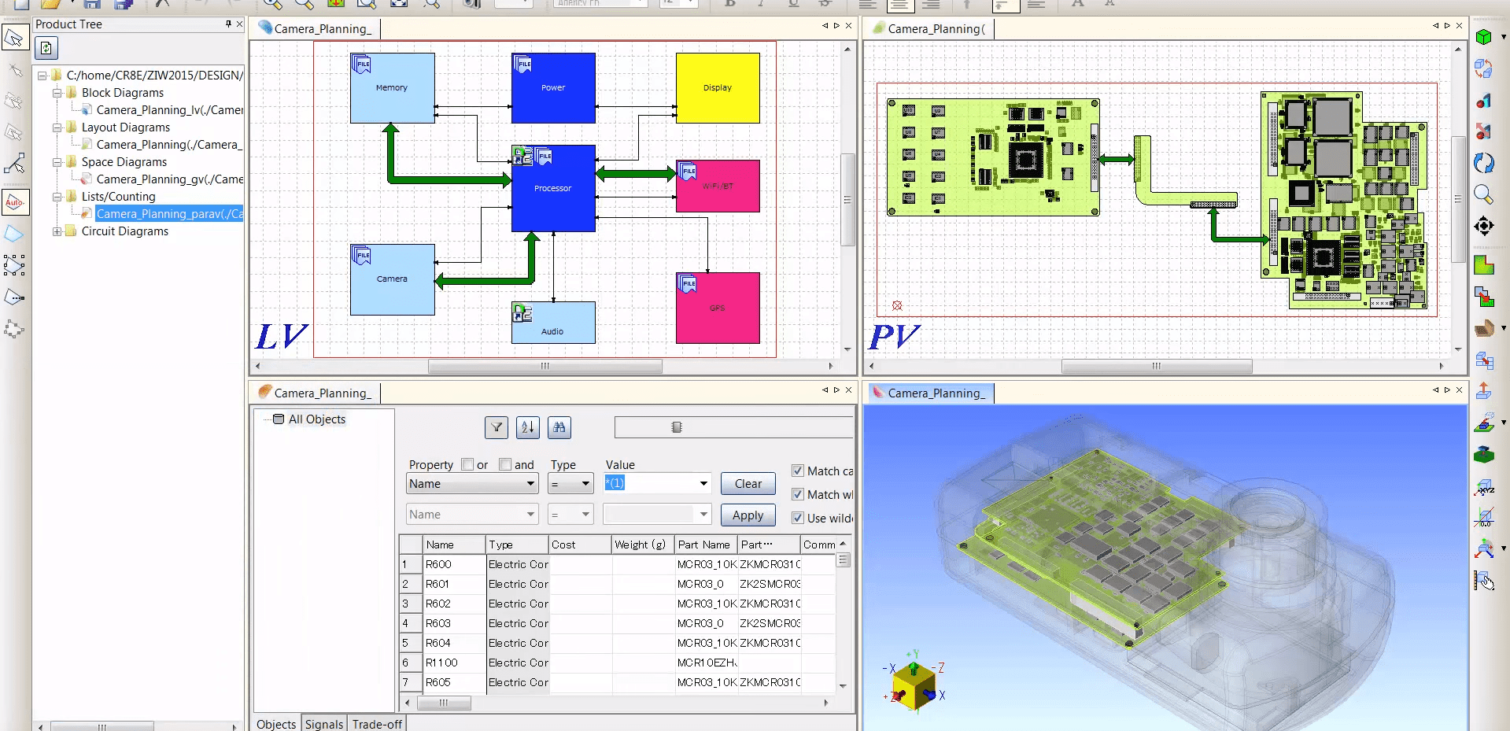
Task: Collapse the Space Diagrams tree node
Action: pyautogui.click(x=57, y=162)
